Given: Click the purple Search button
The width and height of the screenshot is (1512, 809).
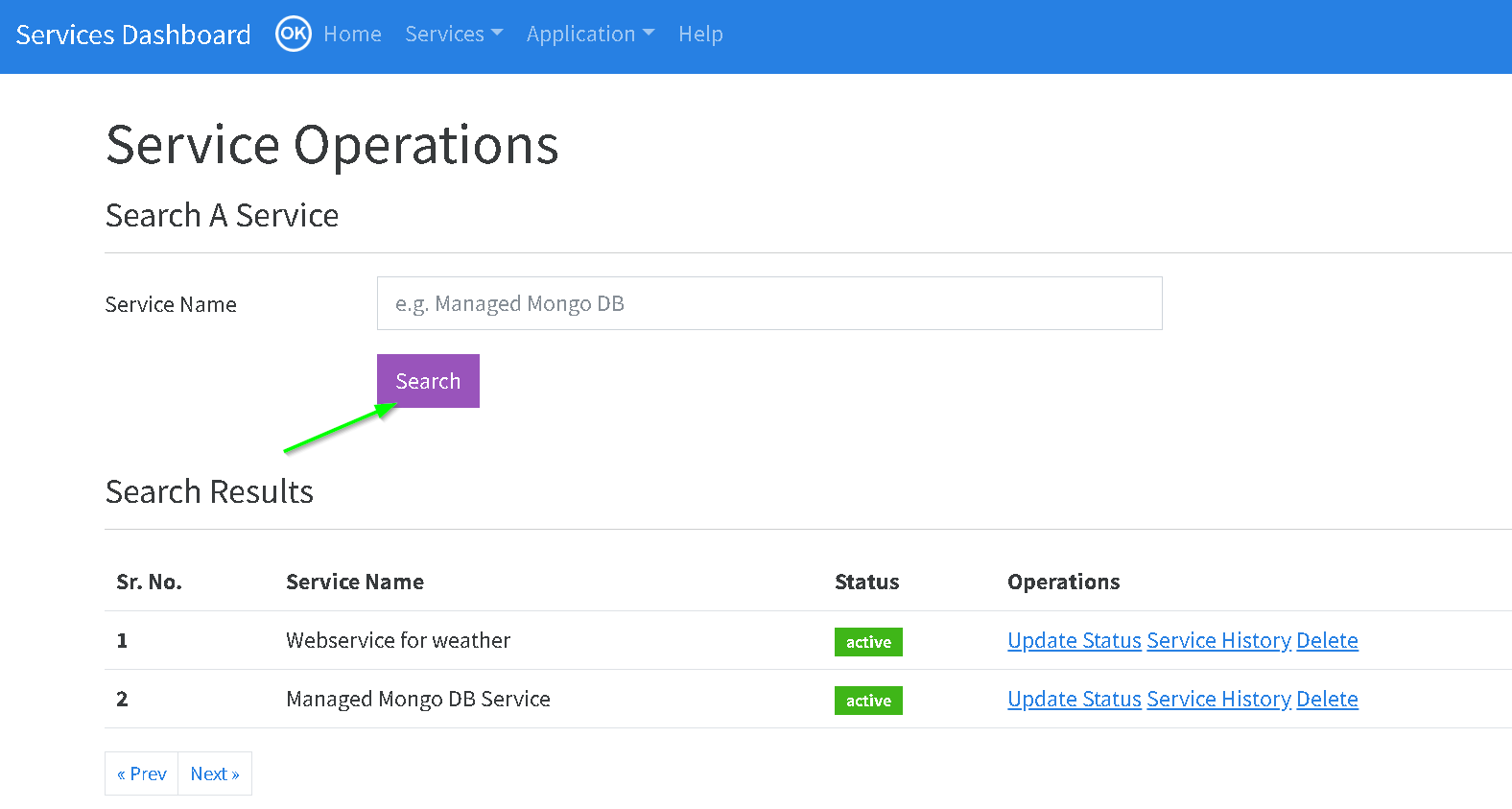Looking at the screenshot, I should coord(428,381).
